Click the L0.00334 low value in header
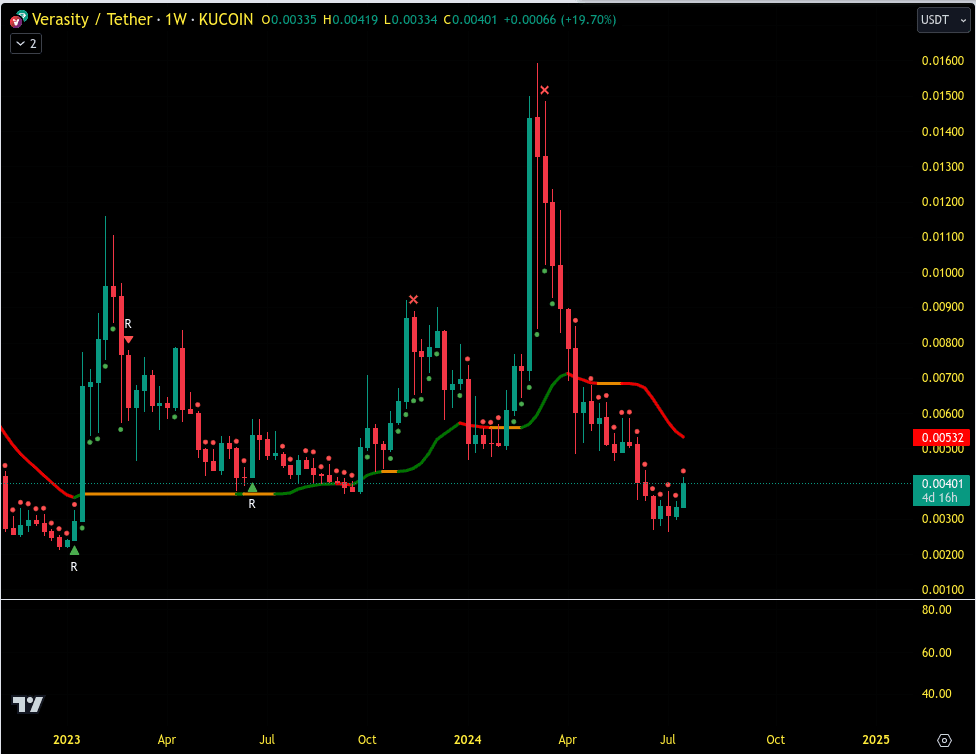Screen dimensions: 976x754 [411, 20]
